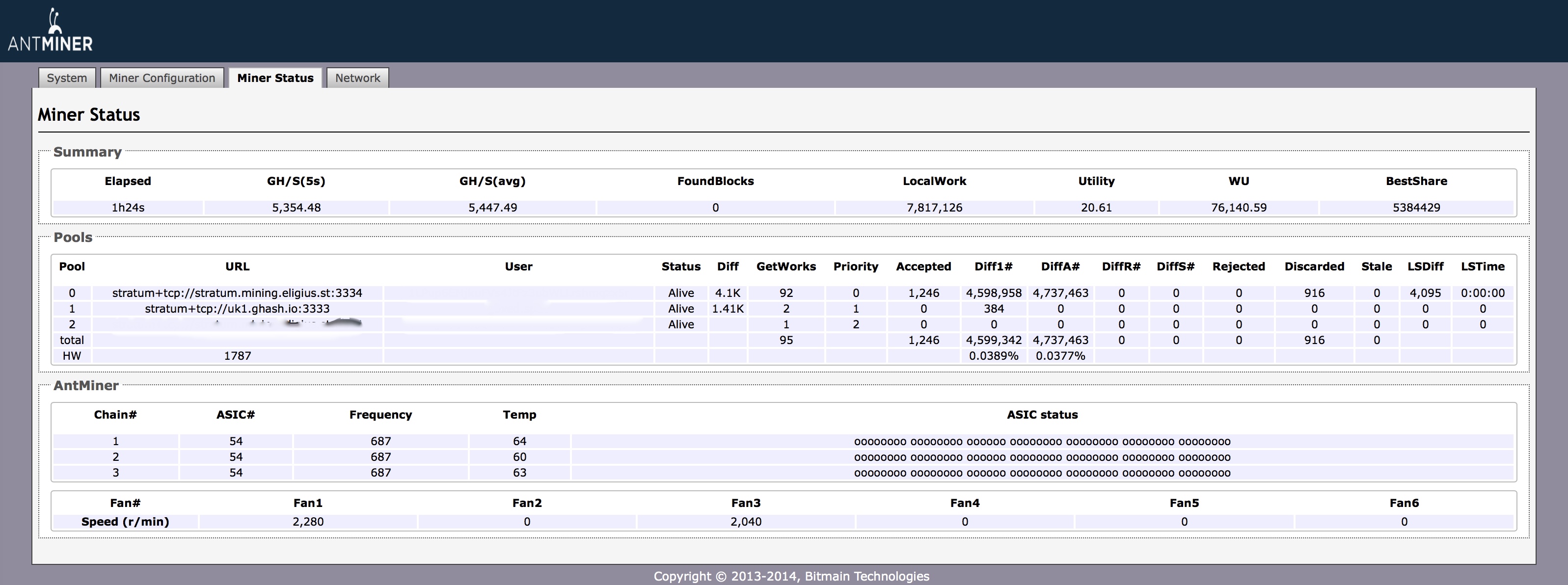1568x585 pixels.
Task: Click the GH/S(avg) value 5,447.49
Action: click(492, 208)
